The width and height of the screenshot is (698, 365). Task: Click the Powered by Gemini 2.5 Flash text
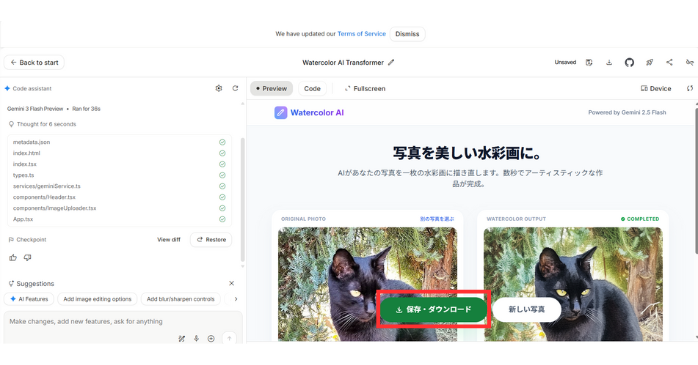[x=627, y=113]
